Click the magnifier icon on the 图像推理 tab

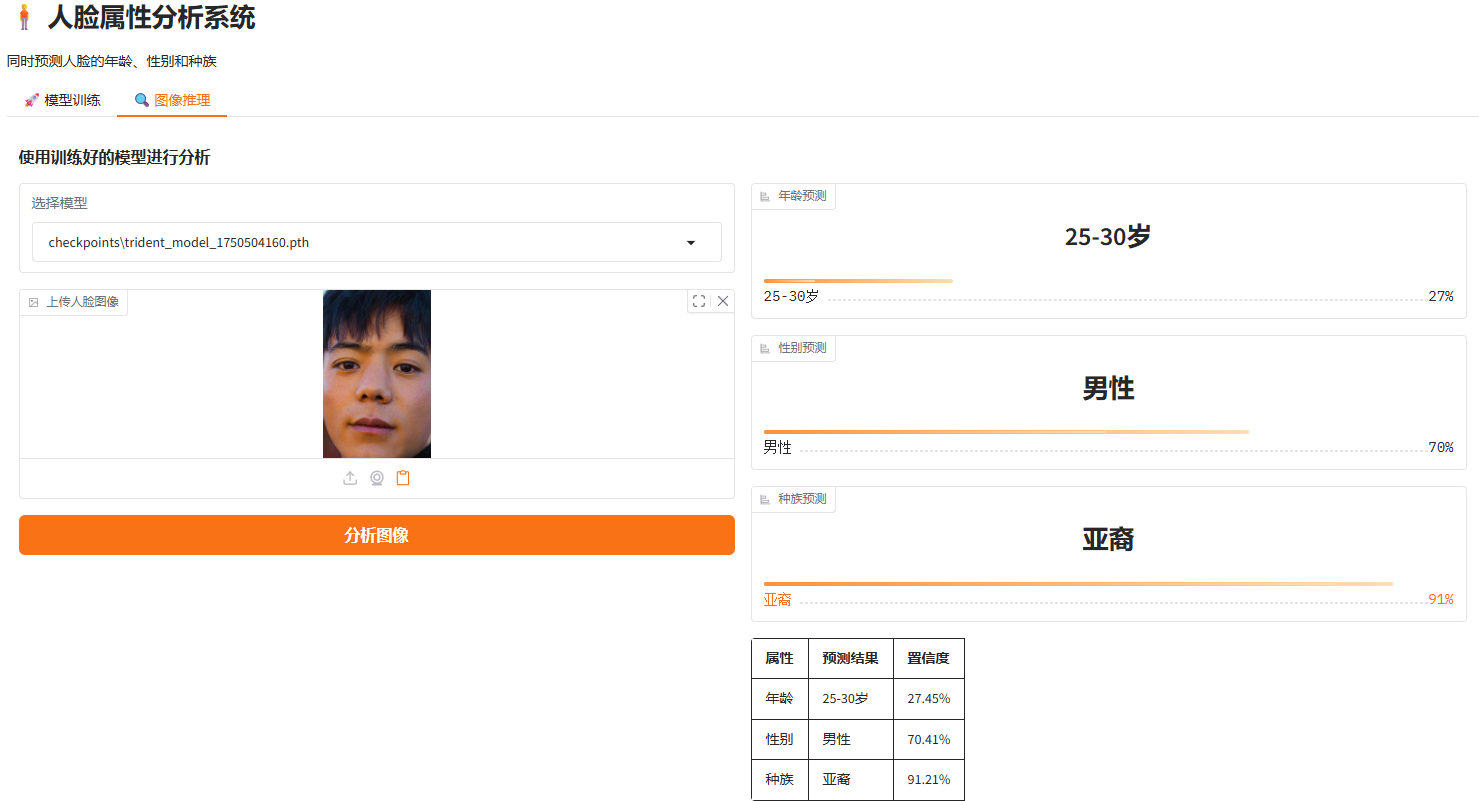pos(139,100)
